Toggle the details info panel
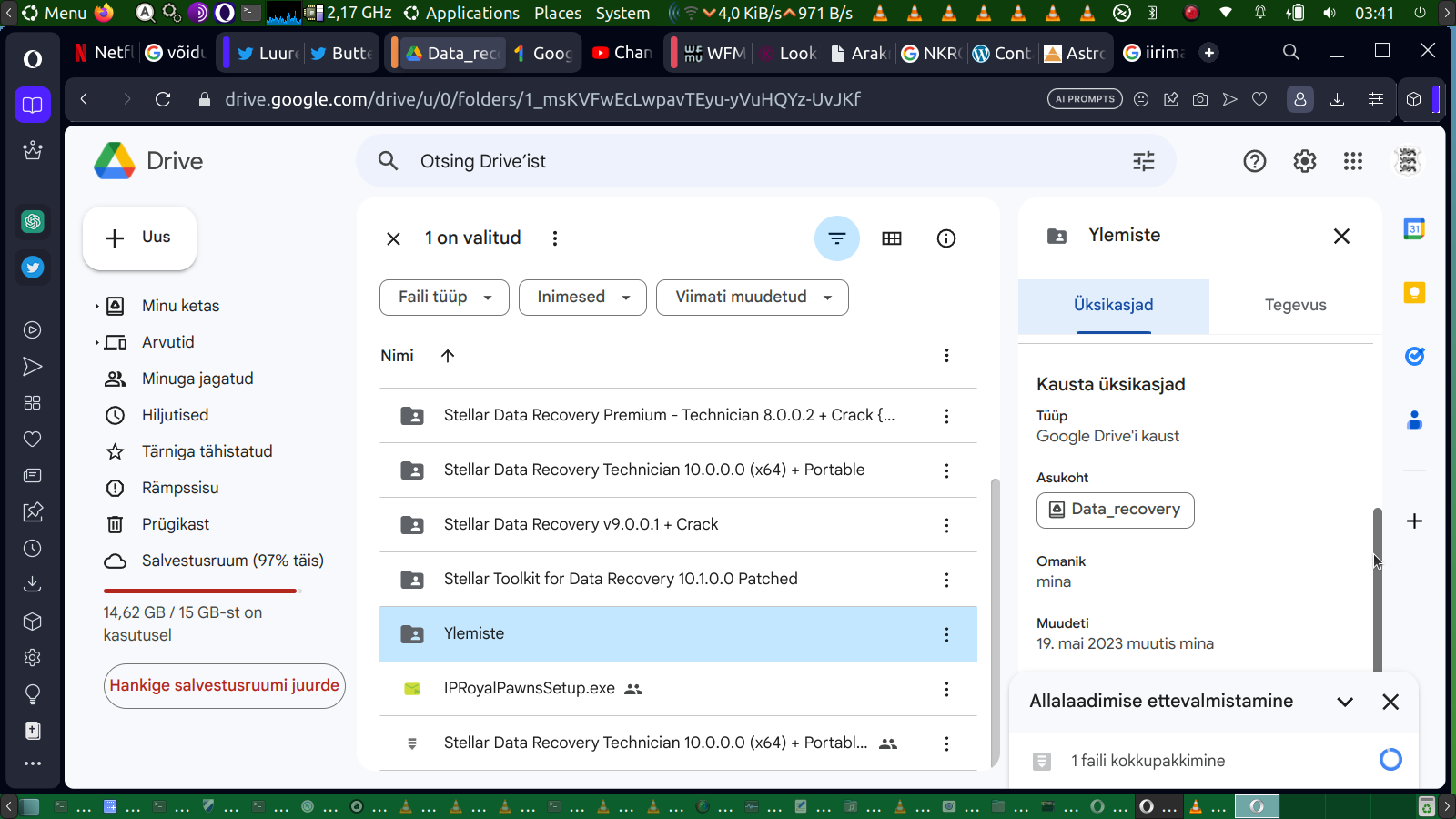Screen dimensions: 1456x819 coord(946,238)
